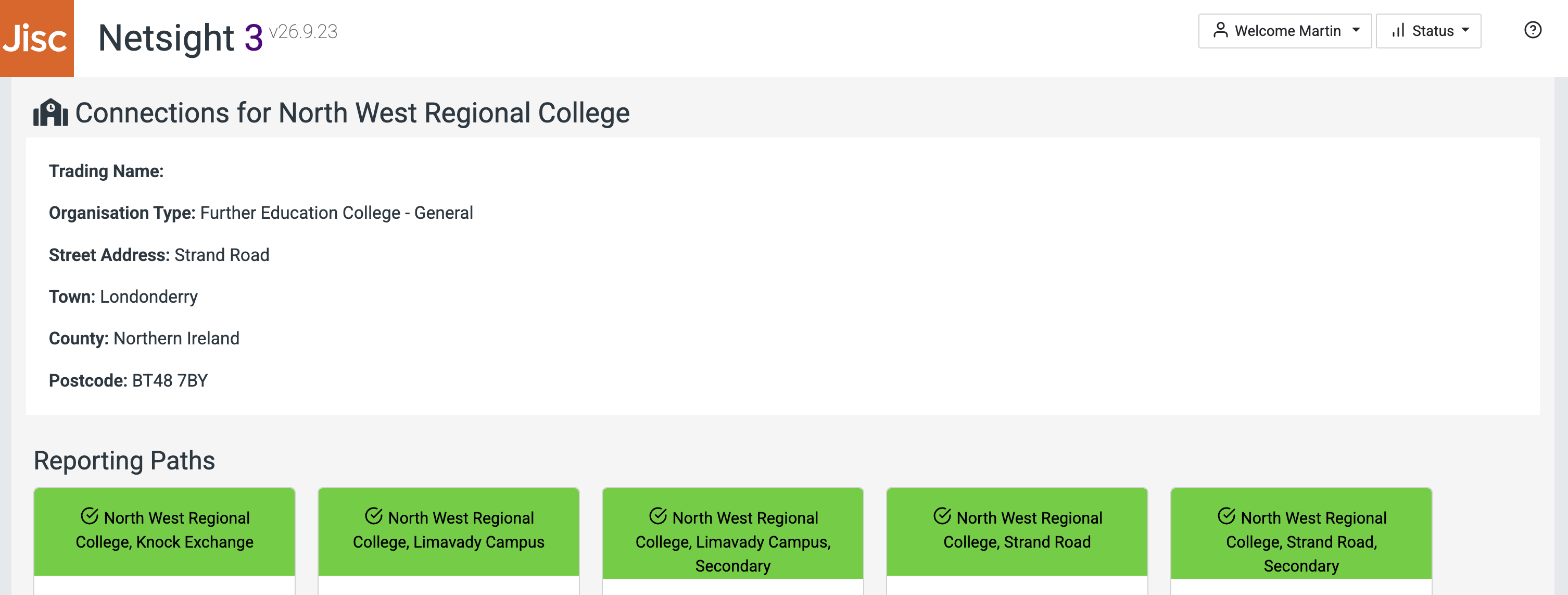Click check icon on Limavady Campus card
Viewport: 1568px width, 595px height.
(374, 516)
